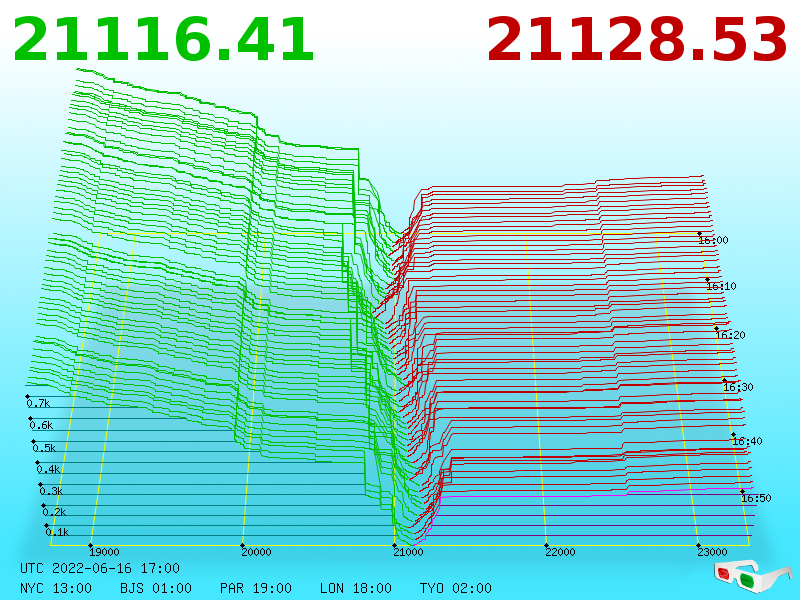Click the 20000 price axis label

tap(256, 552)
